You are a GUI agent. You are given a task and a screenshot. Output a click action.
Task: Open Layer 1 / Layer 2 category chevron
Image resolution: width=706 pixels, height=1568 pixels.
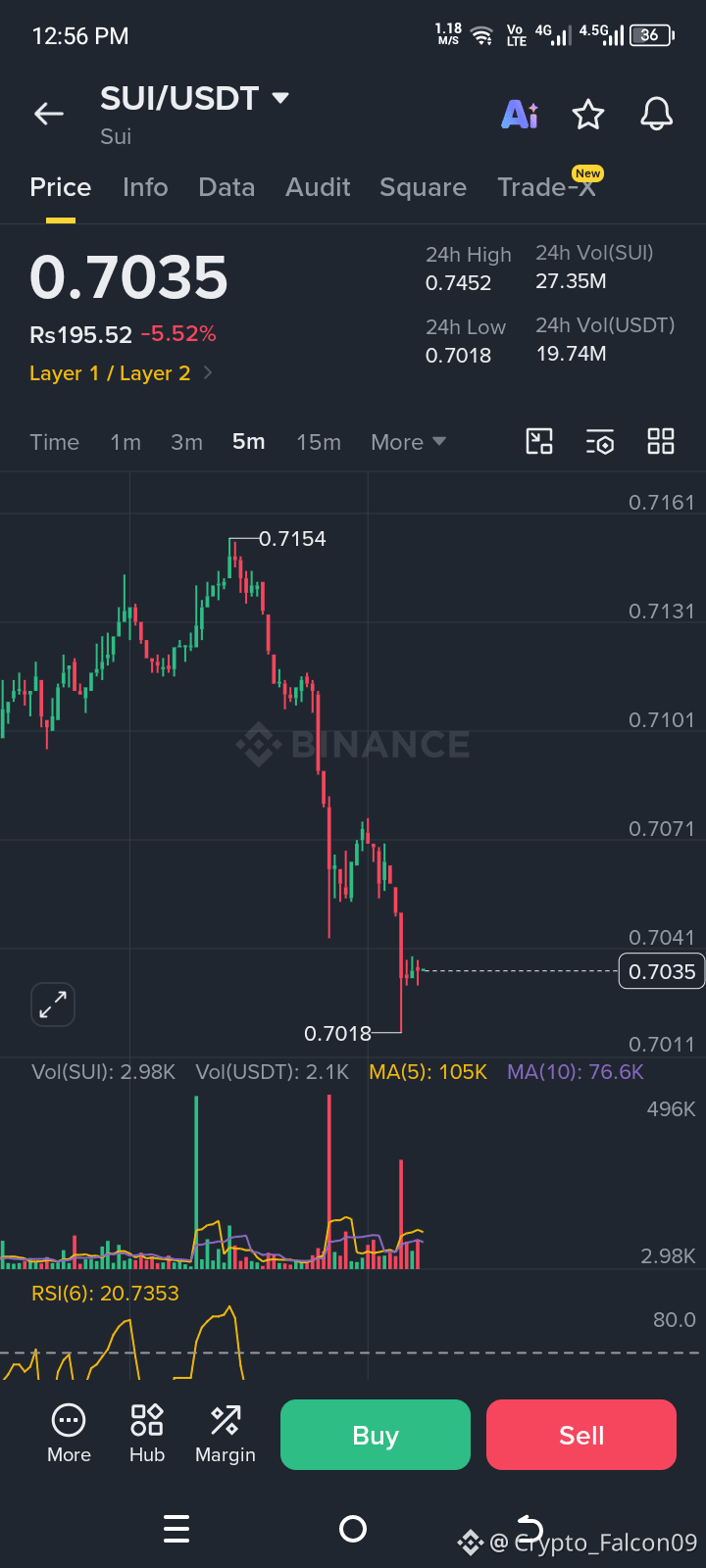click(207, 373)
